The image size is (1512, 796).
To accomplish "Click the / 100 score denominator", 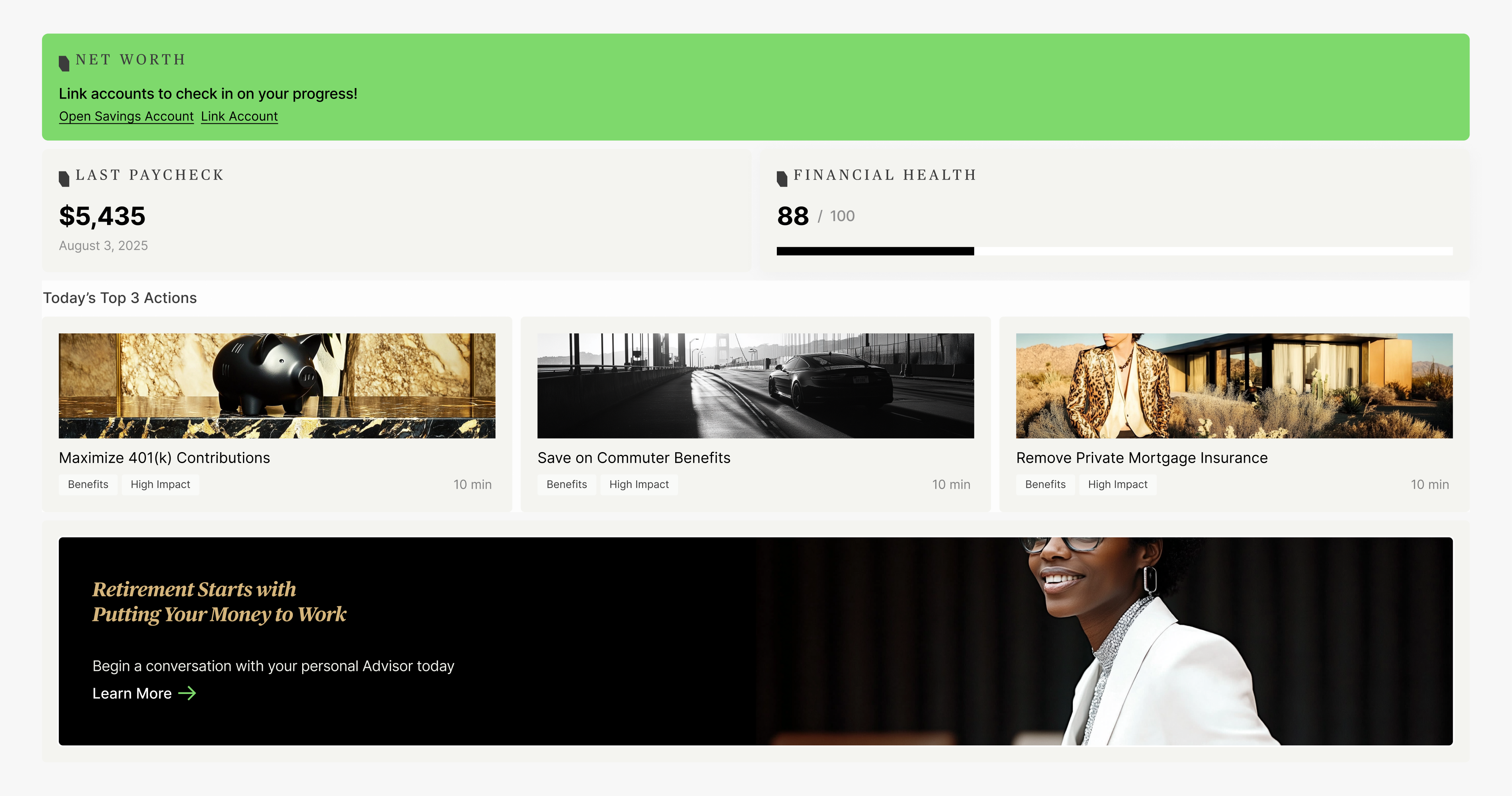I will (836, 216).
